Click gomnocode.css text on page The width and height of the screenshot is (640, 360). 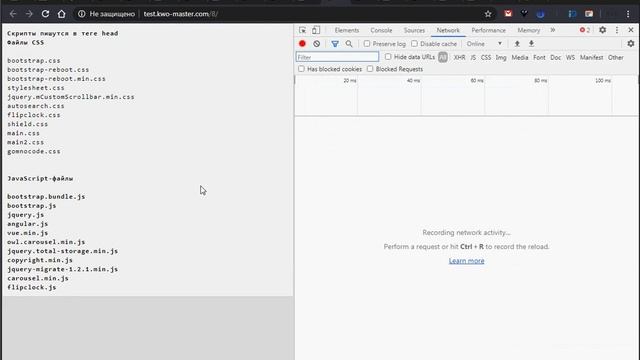pos(33,151)
